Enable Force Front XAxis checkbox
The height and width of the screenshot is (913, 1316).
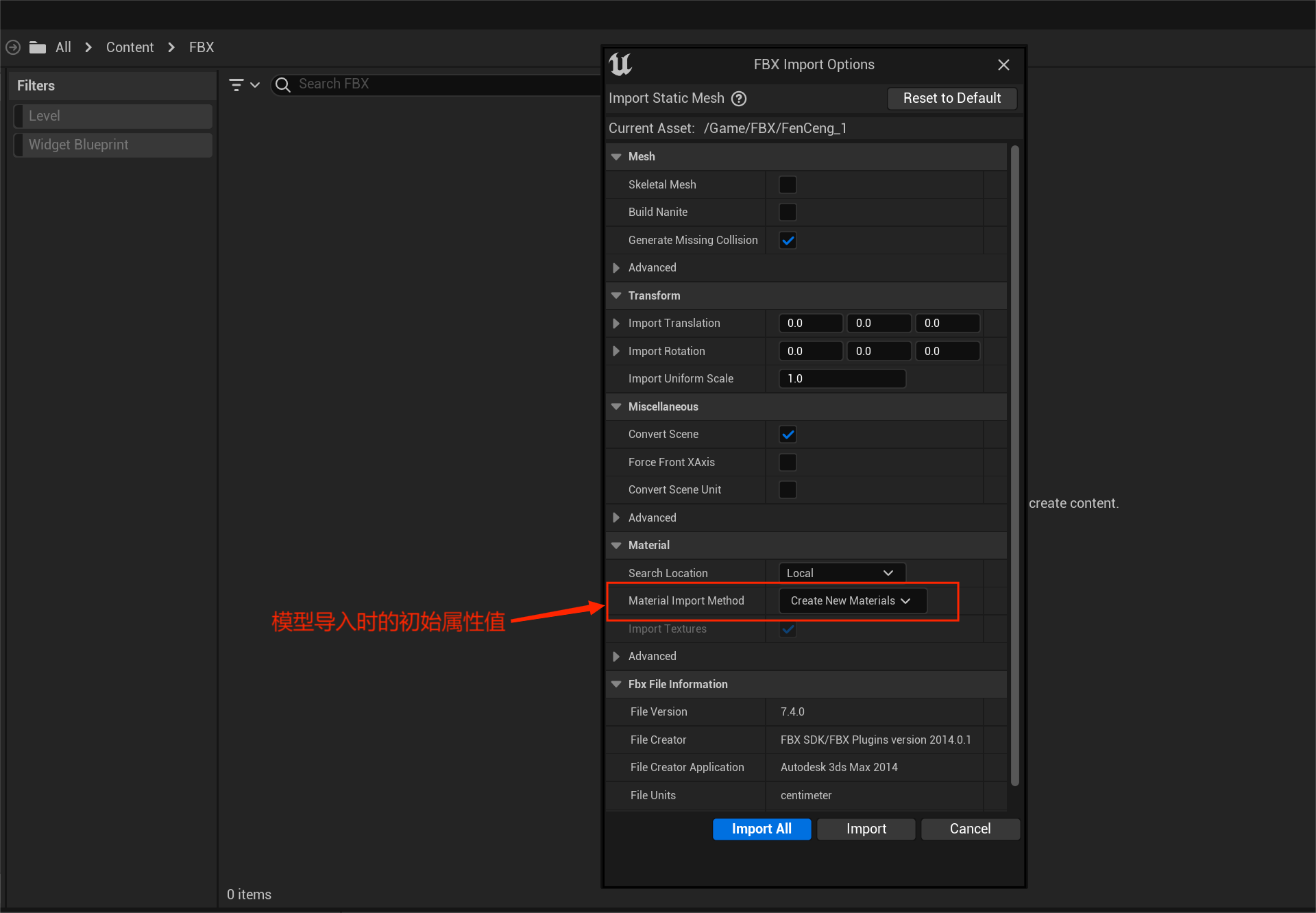(x=788, y=463)
